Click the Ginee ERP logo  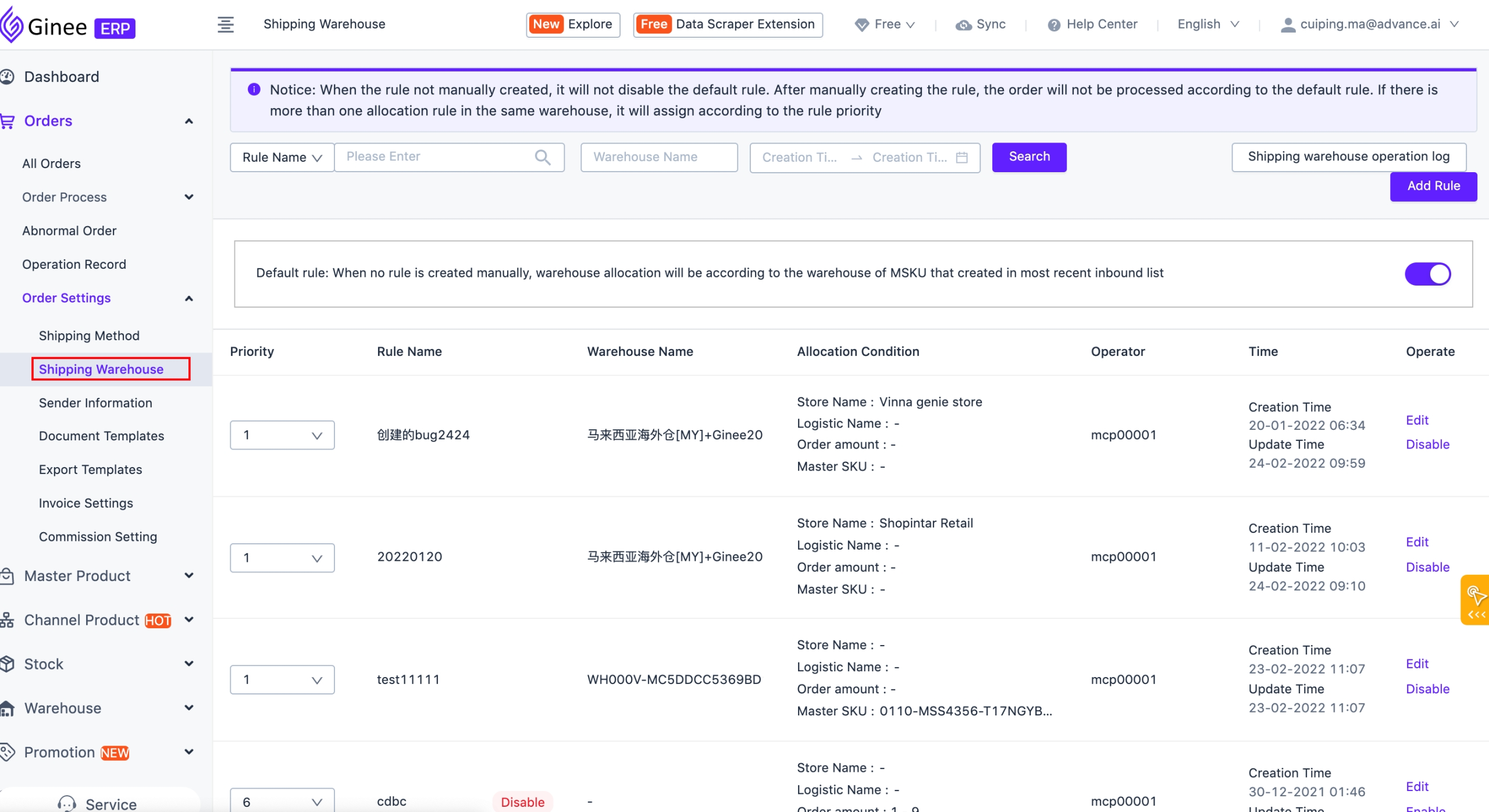click(67, 26)
